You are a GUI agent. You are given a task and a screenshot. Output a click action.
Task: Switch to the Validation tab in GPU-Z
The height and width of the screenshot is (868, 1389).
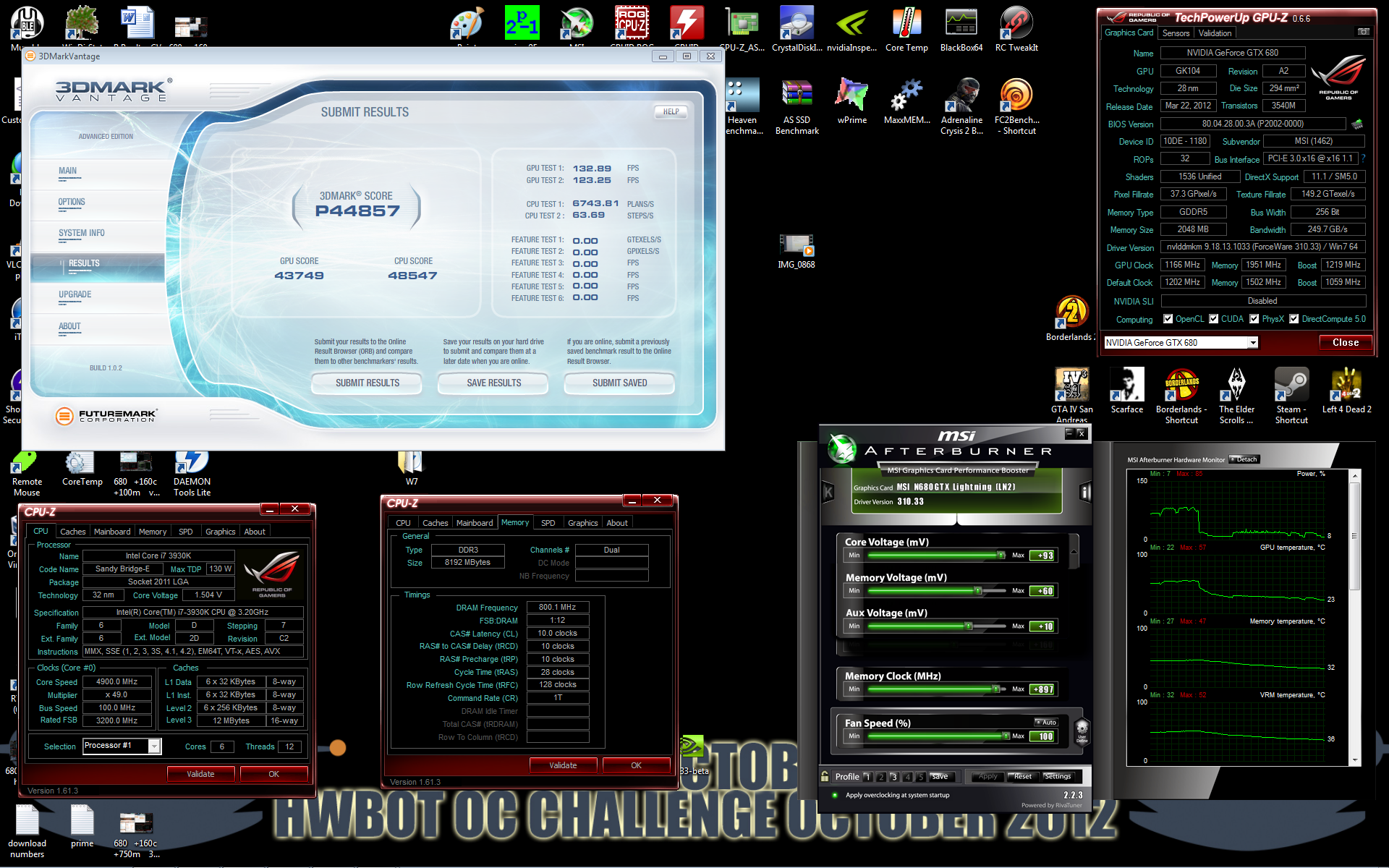point(1215,33)
